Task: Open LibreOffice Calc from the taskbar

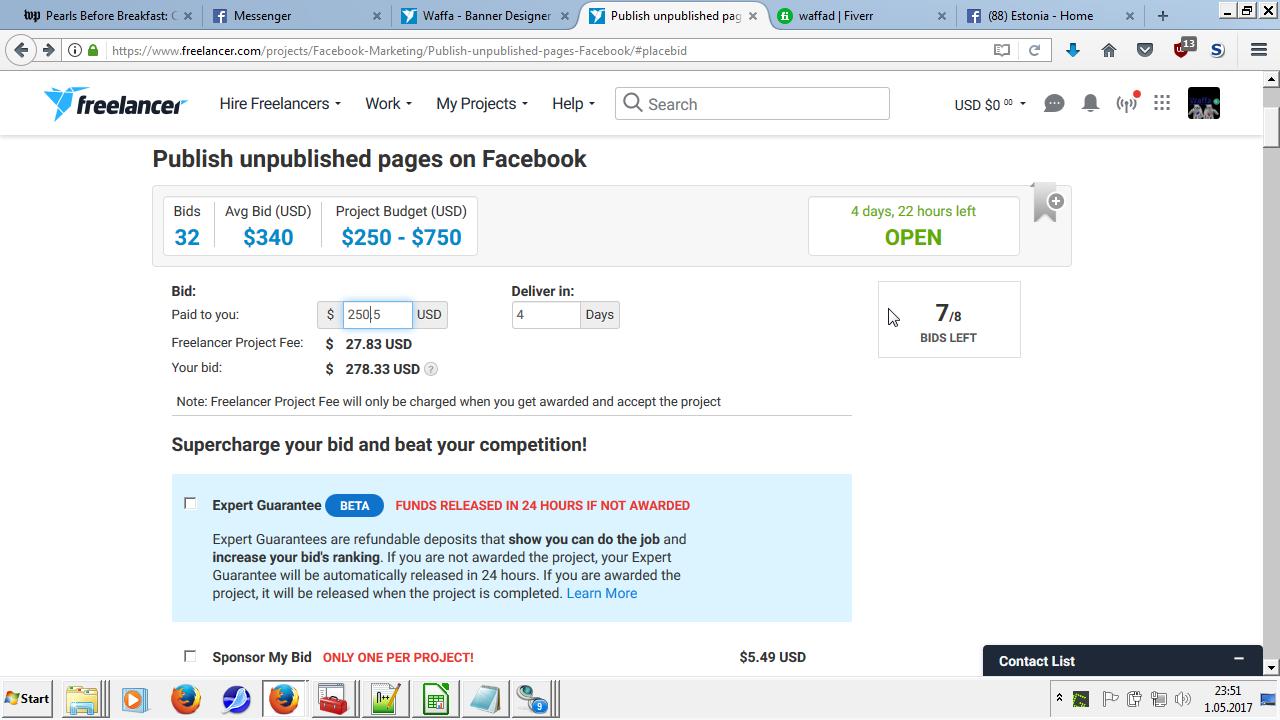Action: [x=435, y=699]
